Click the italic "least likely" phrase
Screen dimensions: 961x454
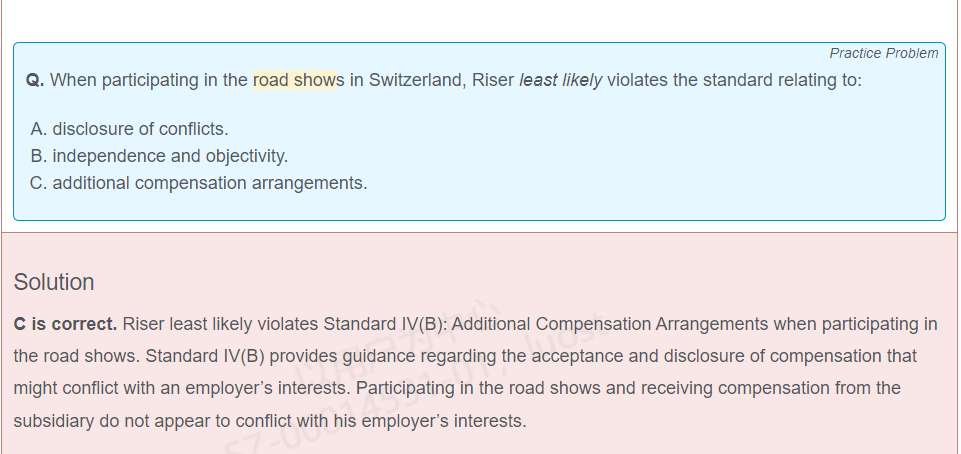(560, 80)
